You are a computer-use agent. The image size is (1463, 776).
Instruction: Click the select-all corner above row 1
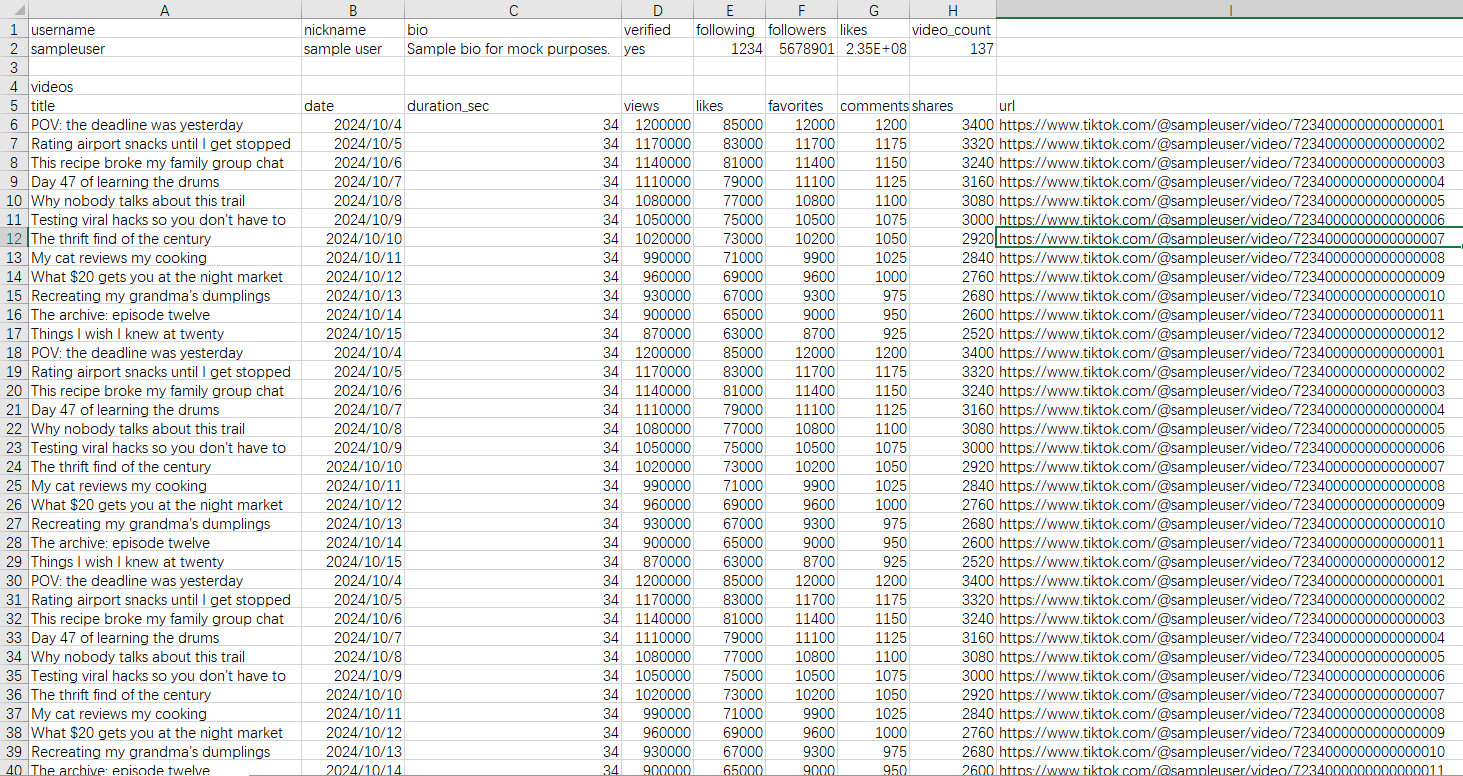[14, 10]
